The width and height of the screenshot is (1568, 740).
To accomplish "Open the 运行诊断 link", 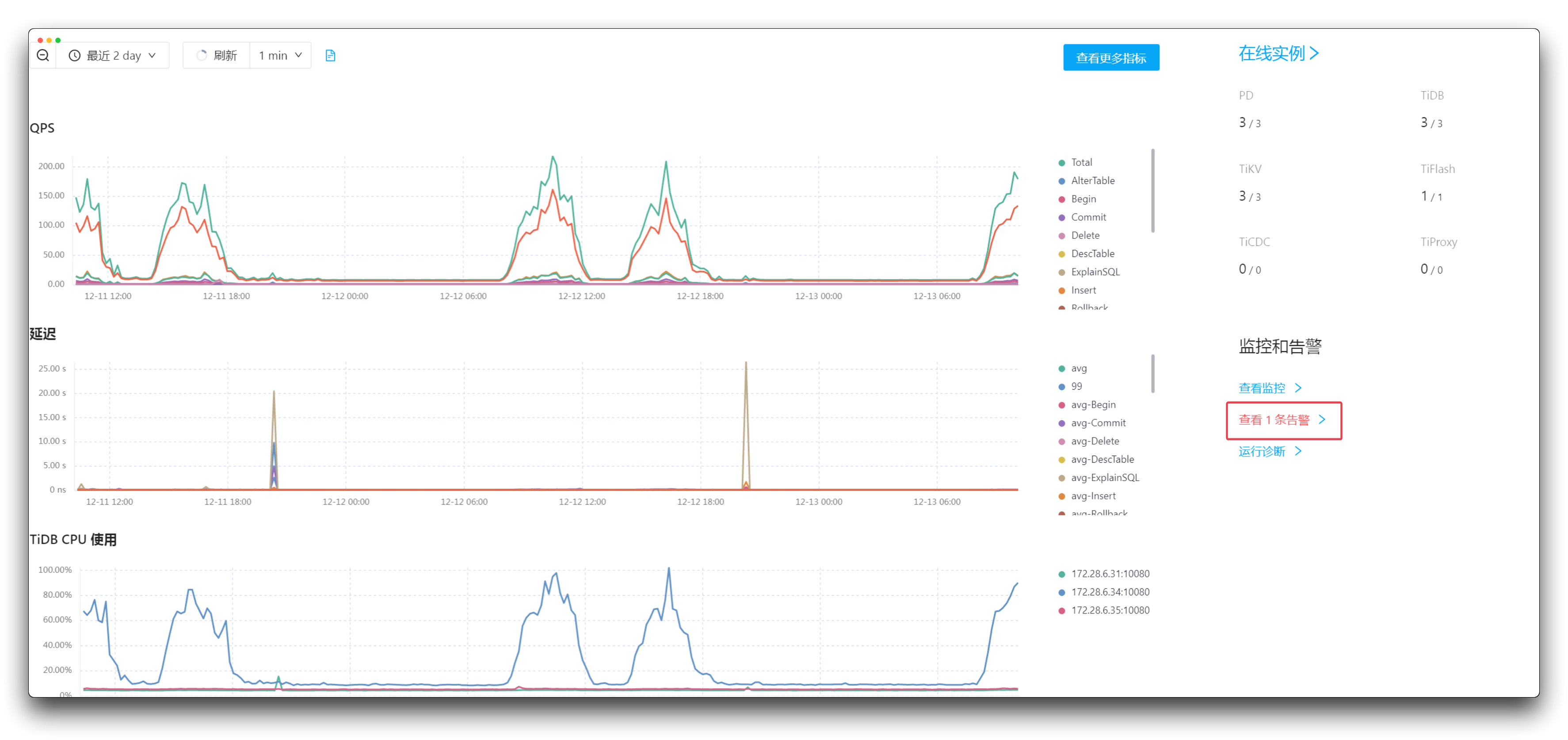I will click(x=1262, y=451).
